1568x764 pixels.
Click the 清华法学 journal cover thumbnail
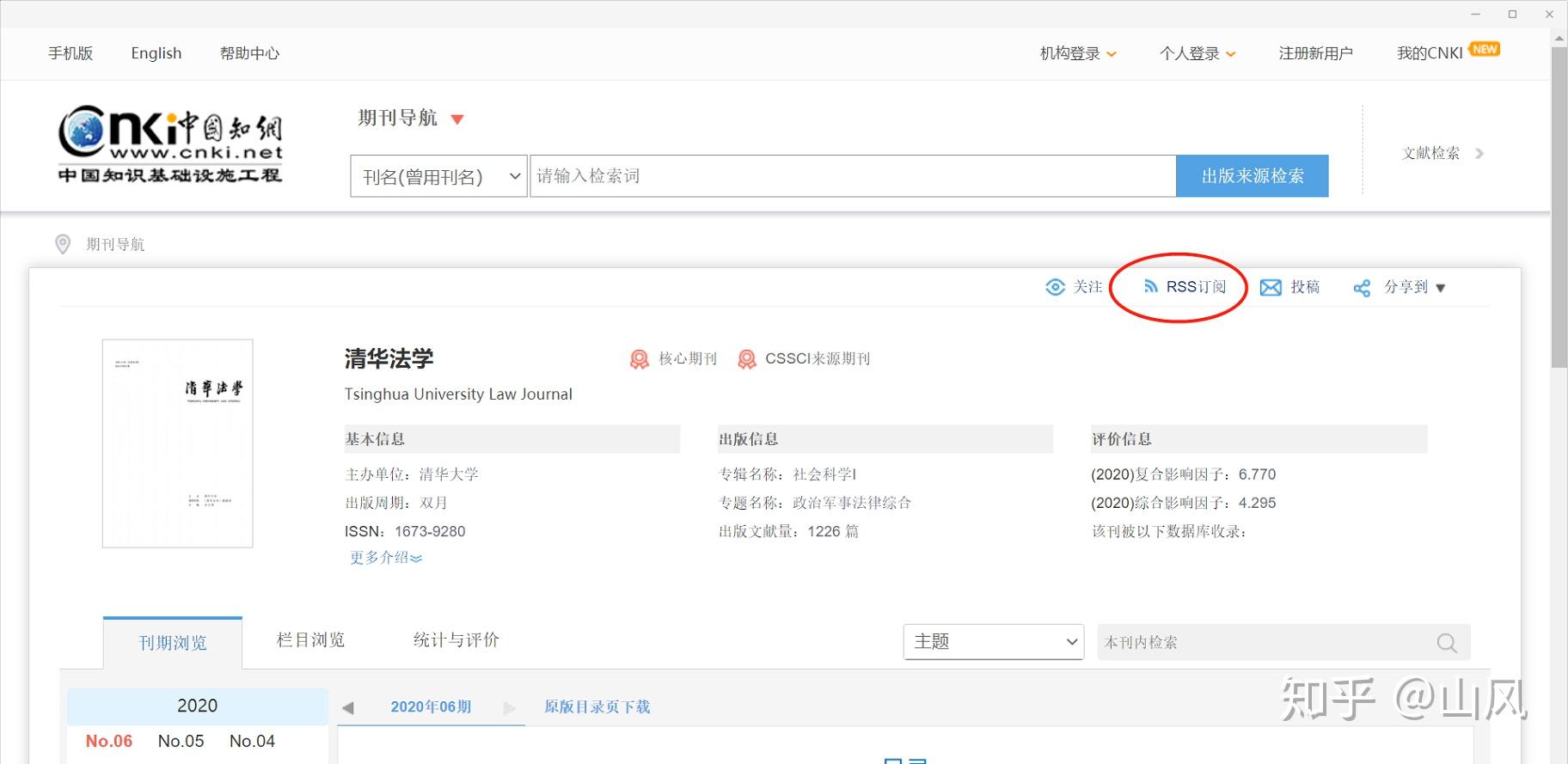click(178, 443)
